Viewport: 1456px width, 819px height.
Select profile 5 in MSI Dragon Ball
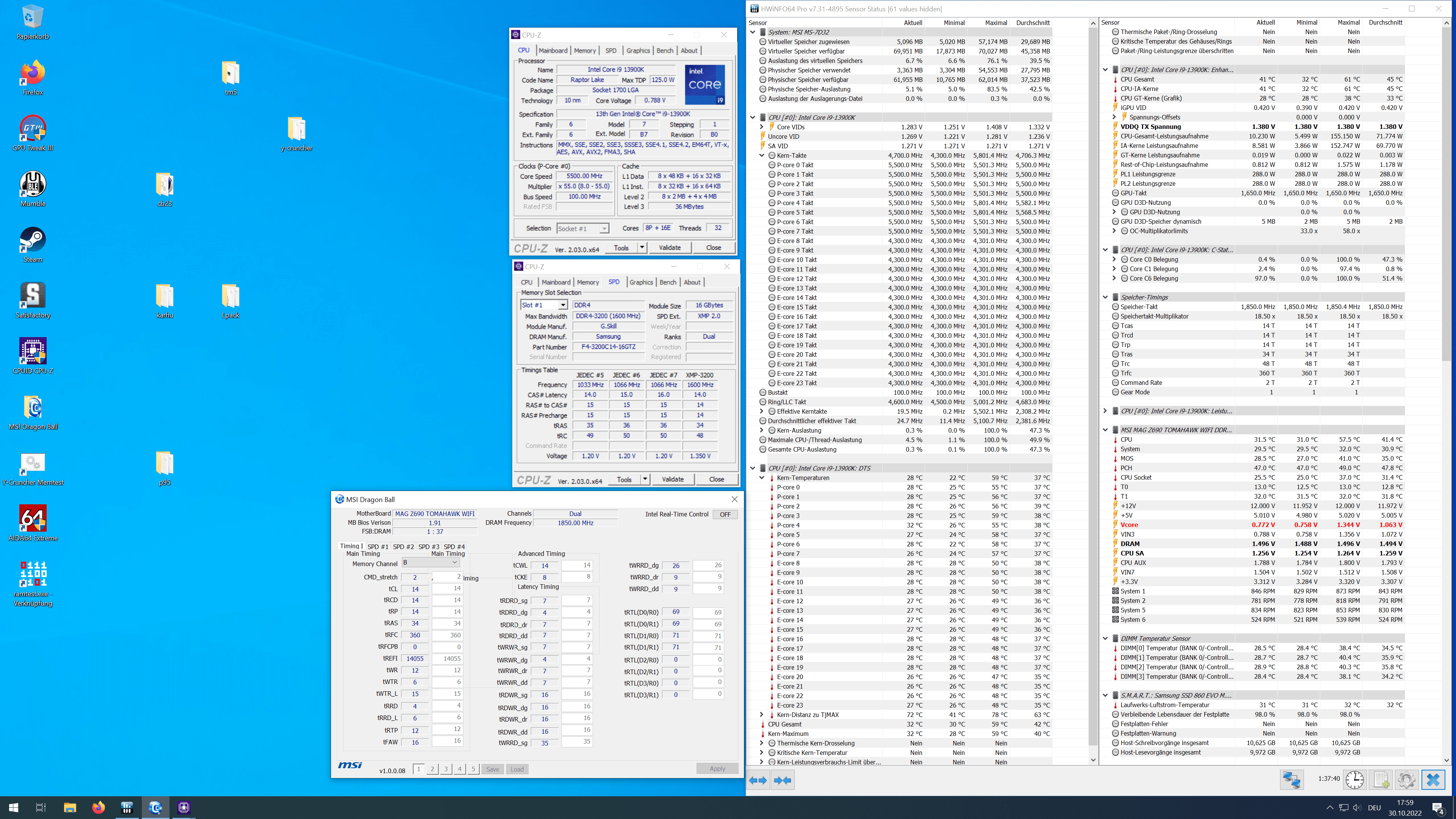(473, 769)
